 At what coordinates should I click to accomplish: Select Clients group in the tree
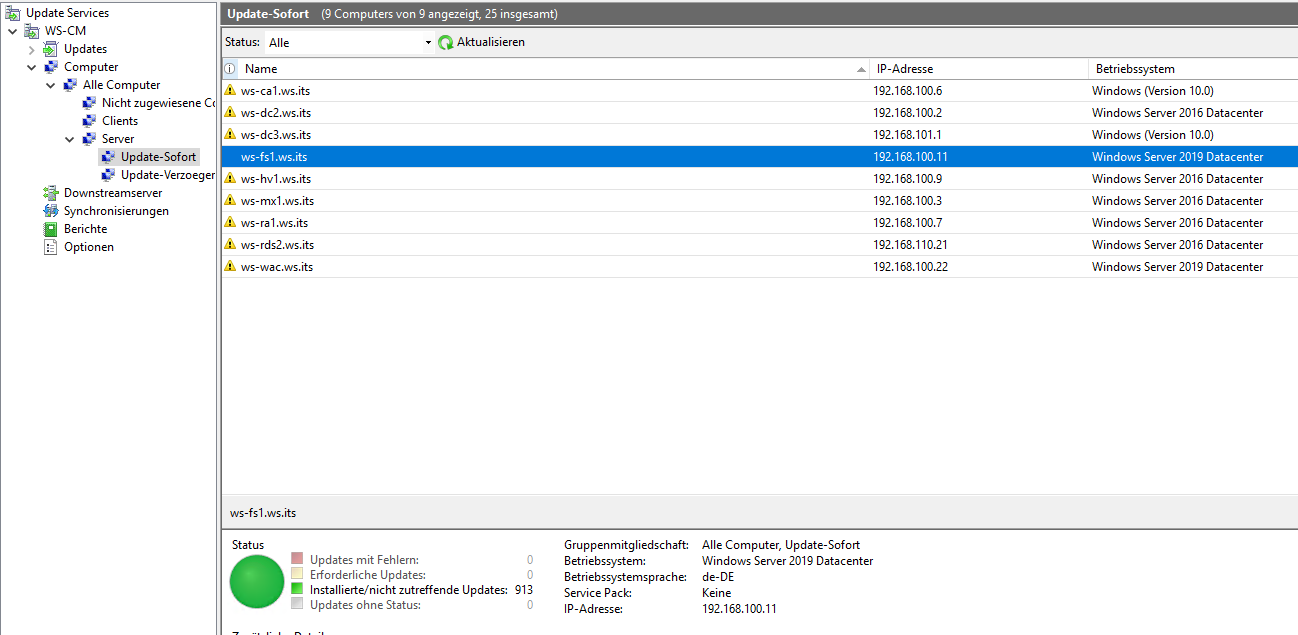point(120,121)
